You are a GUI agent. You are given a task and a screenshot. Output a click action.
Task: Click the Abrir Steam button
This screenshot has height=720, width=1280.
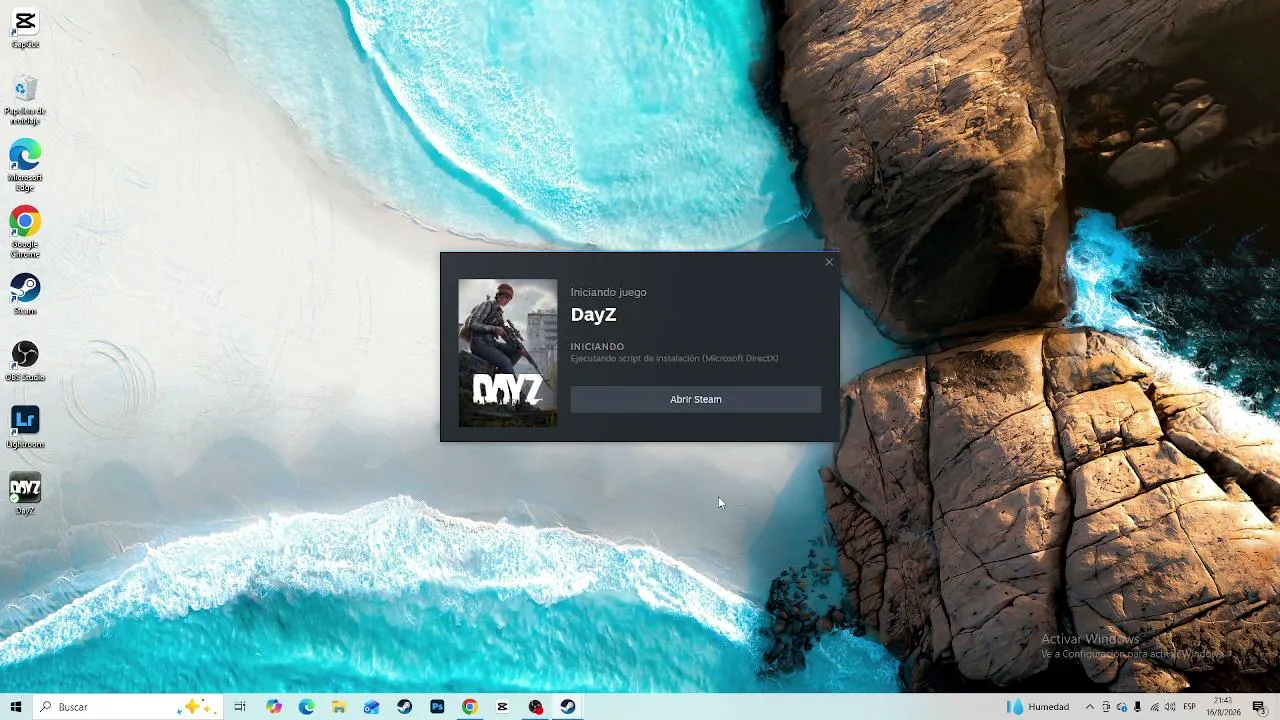[x=695, y=399]
